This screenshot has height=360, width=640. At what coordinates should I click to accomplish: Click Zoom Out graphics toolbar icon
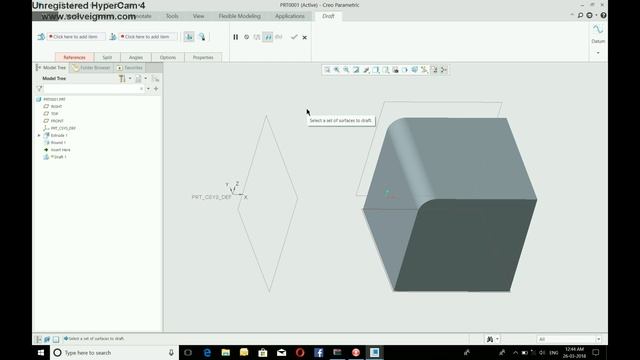[347, 70]
